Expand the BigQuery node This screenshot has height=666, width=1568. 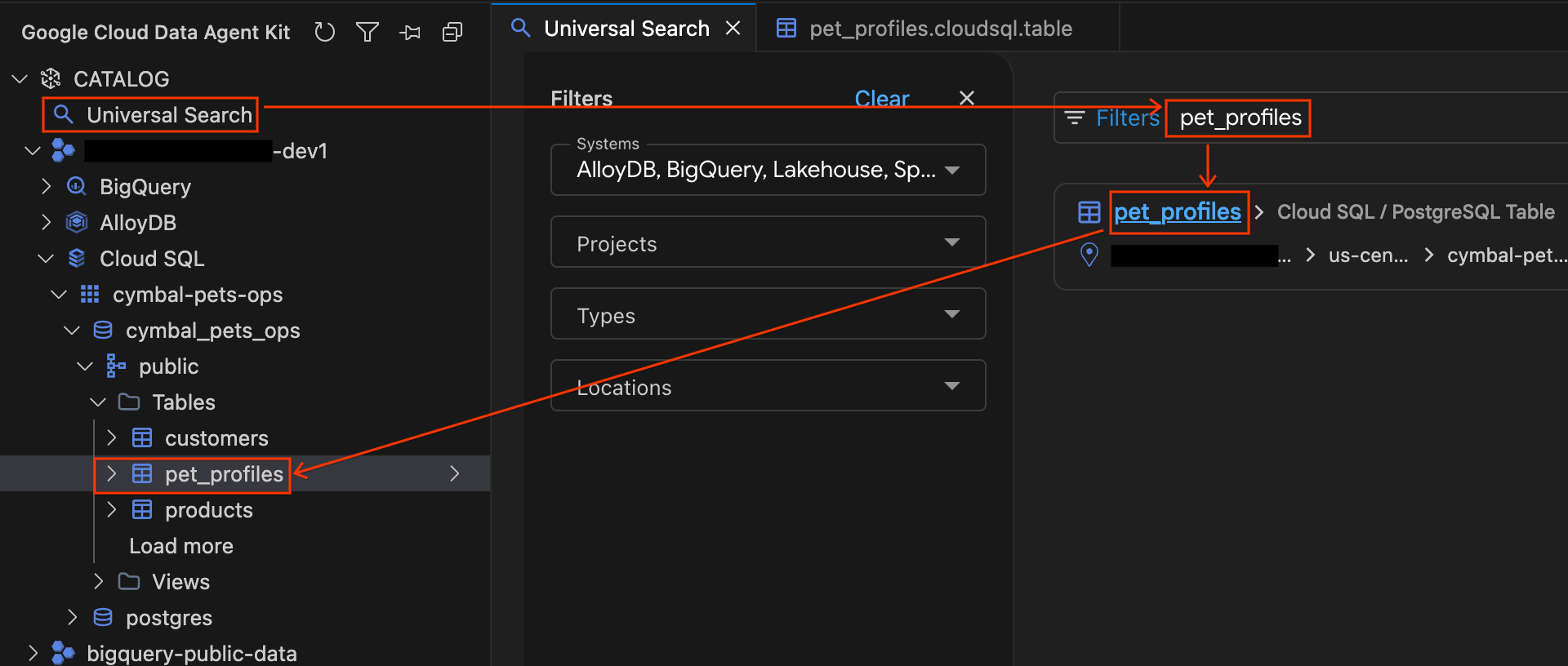pos(47,186)
